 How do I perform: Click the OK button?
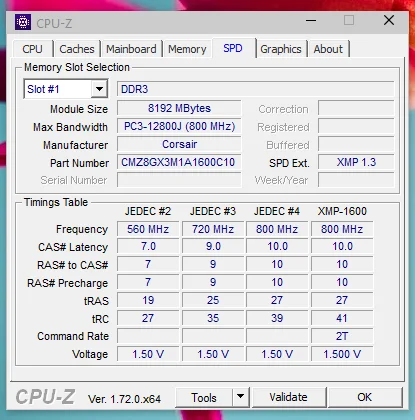point(364,397)
